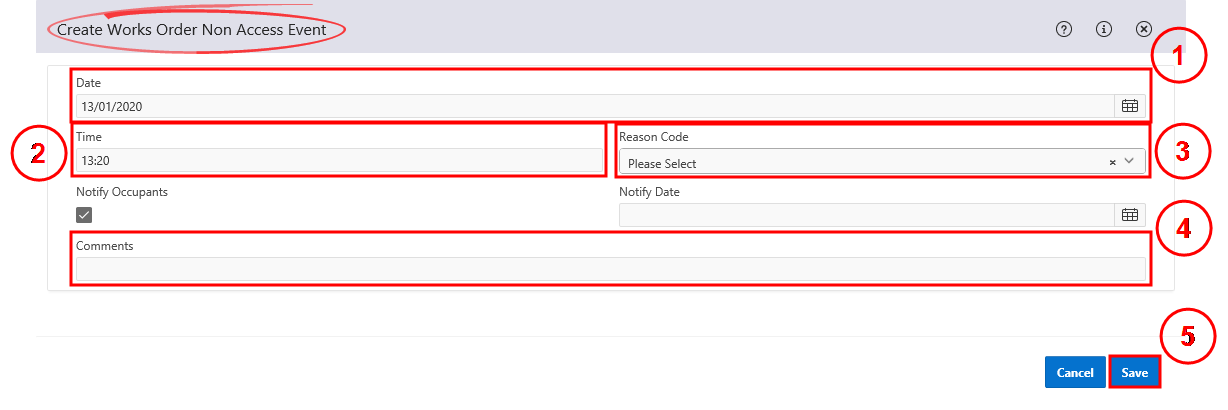Click the Reason Code label
This screenshot has height=410, width=1228.
[653, 137]
